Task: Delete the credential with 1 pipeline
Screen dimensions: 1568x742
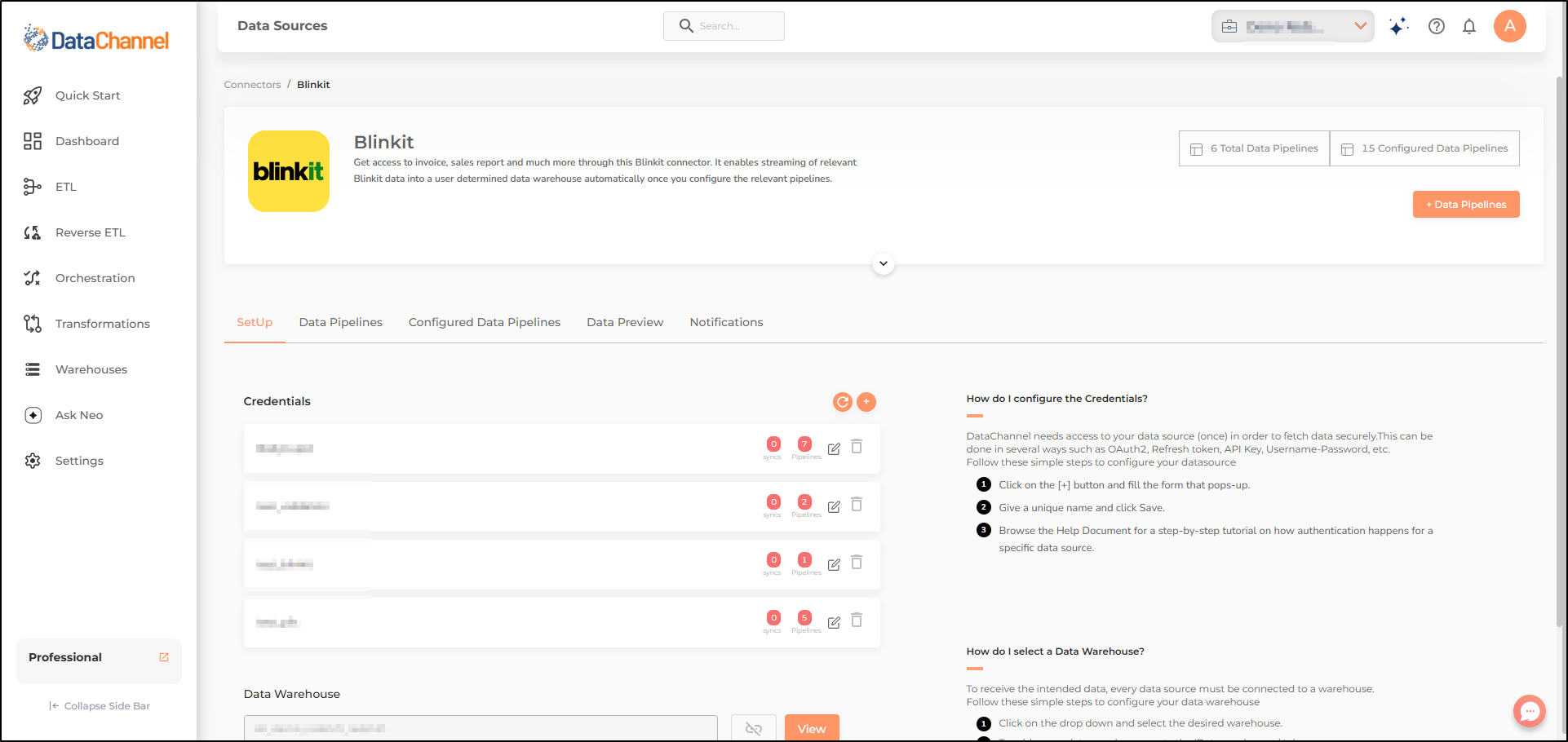Action: pos(857,563)
